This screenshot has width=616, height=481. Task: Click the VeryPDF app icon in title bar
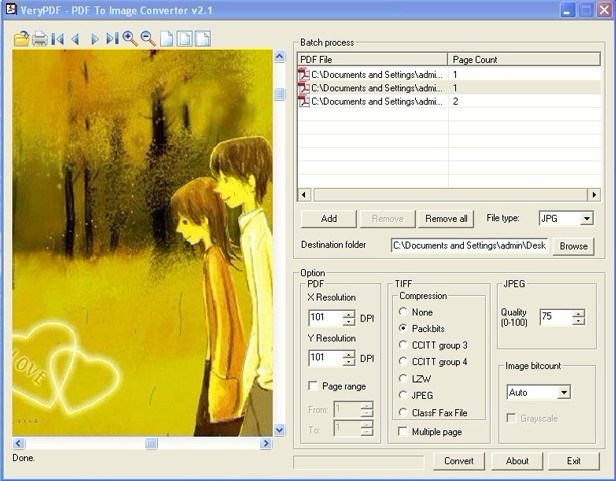click(11, 9)
